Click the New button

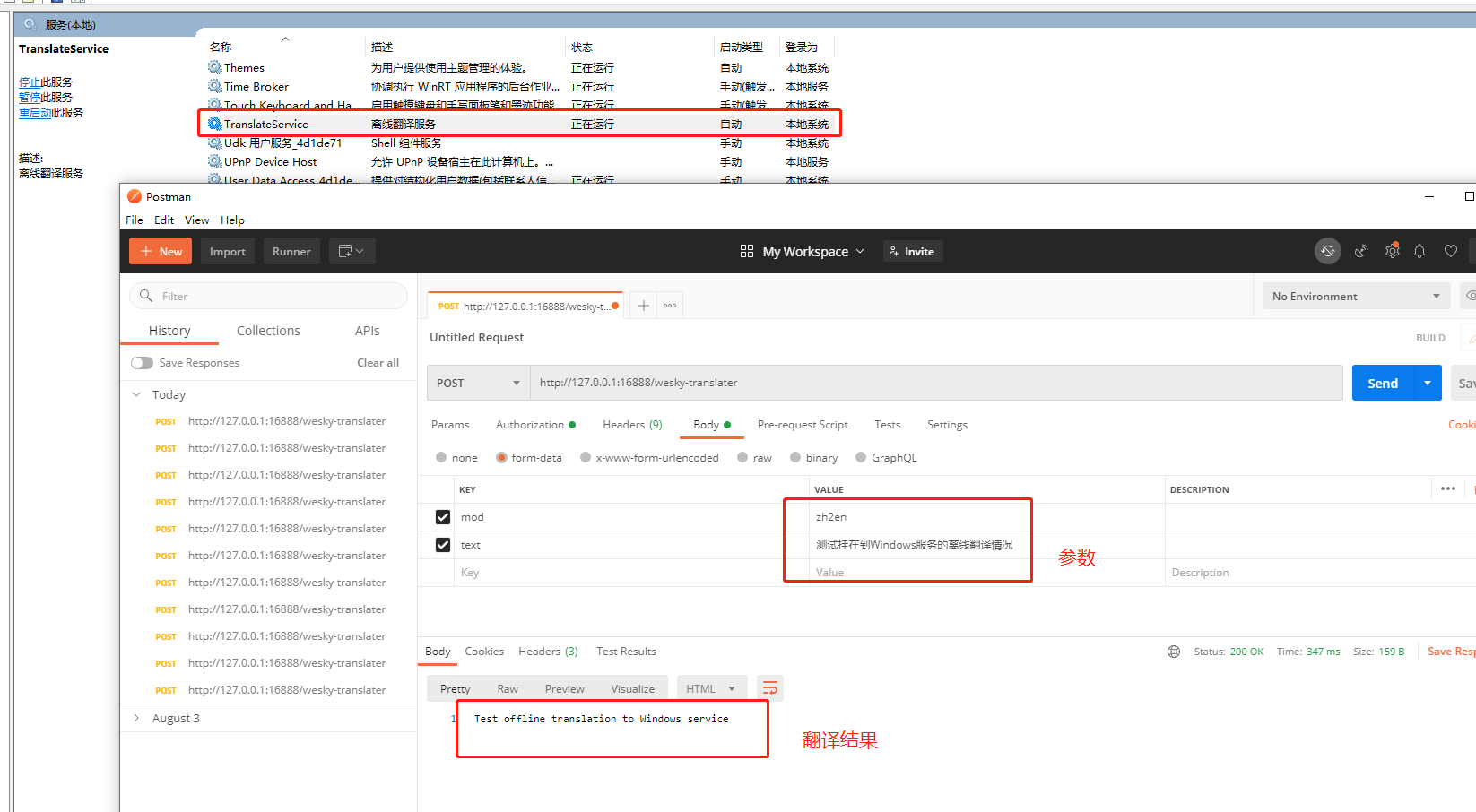161,251
